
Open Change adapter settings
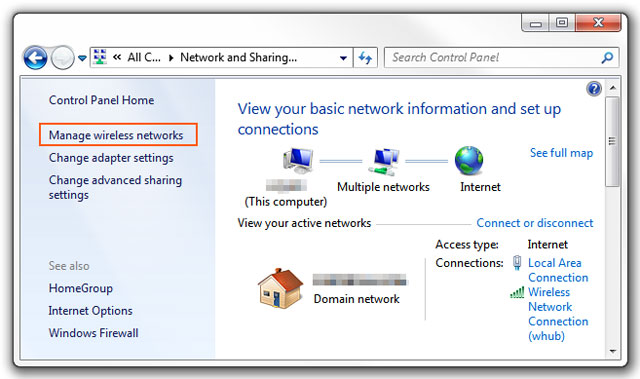[x=111, y=158]
